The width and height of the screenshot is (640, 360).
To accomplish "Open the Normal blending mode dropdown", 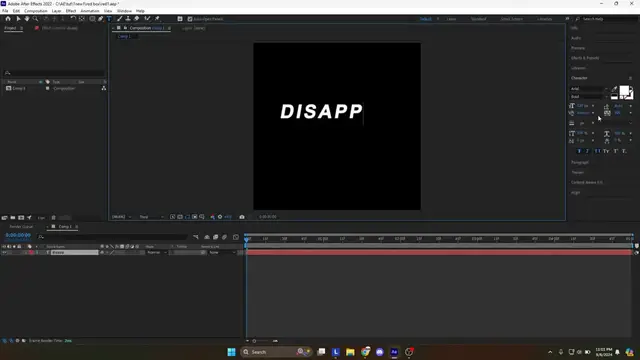I will tap(157, 253).
